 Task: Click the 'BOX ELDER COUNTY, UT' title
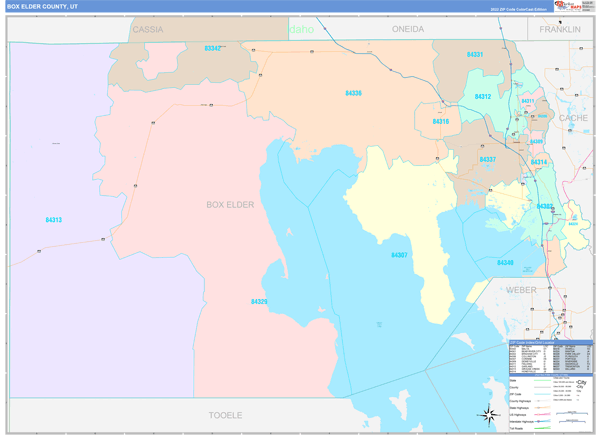[x=42, y=7]
